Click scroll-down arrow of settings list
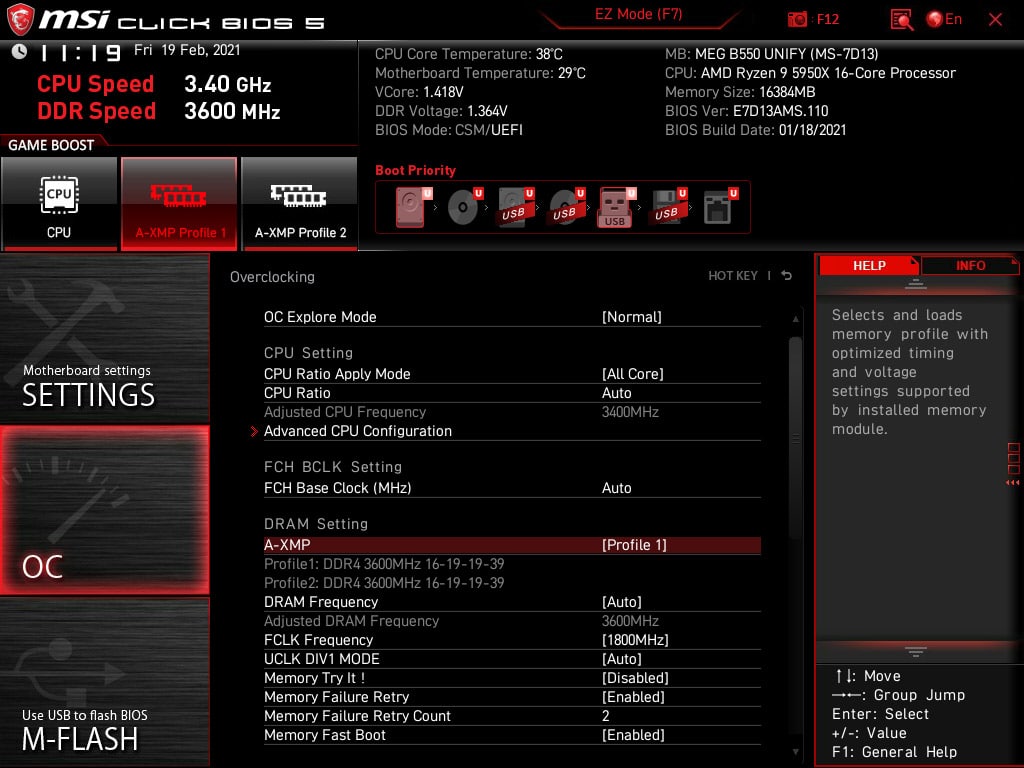The height and width of the screenshot is (768, 1024). (795, 752)
